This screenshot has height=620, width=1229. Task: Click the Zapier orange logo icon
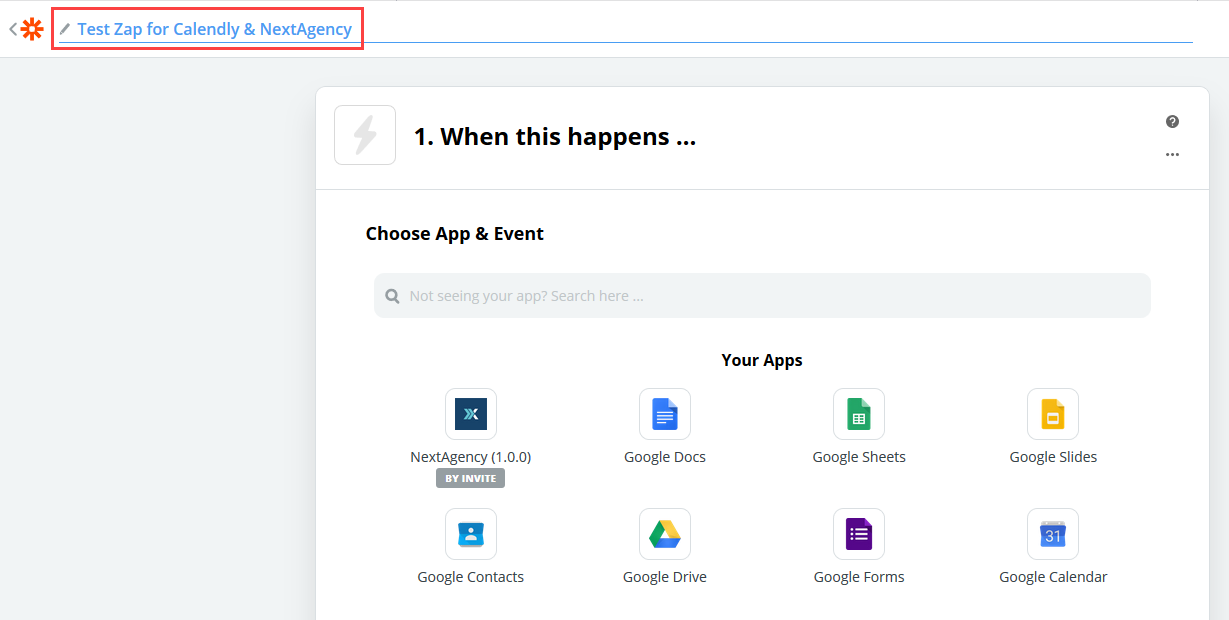pos(33,29)
